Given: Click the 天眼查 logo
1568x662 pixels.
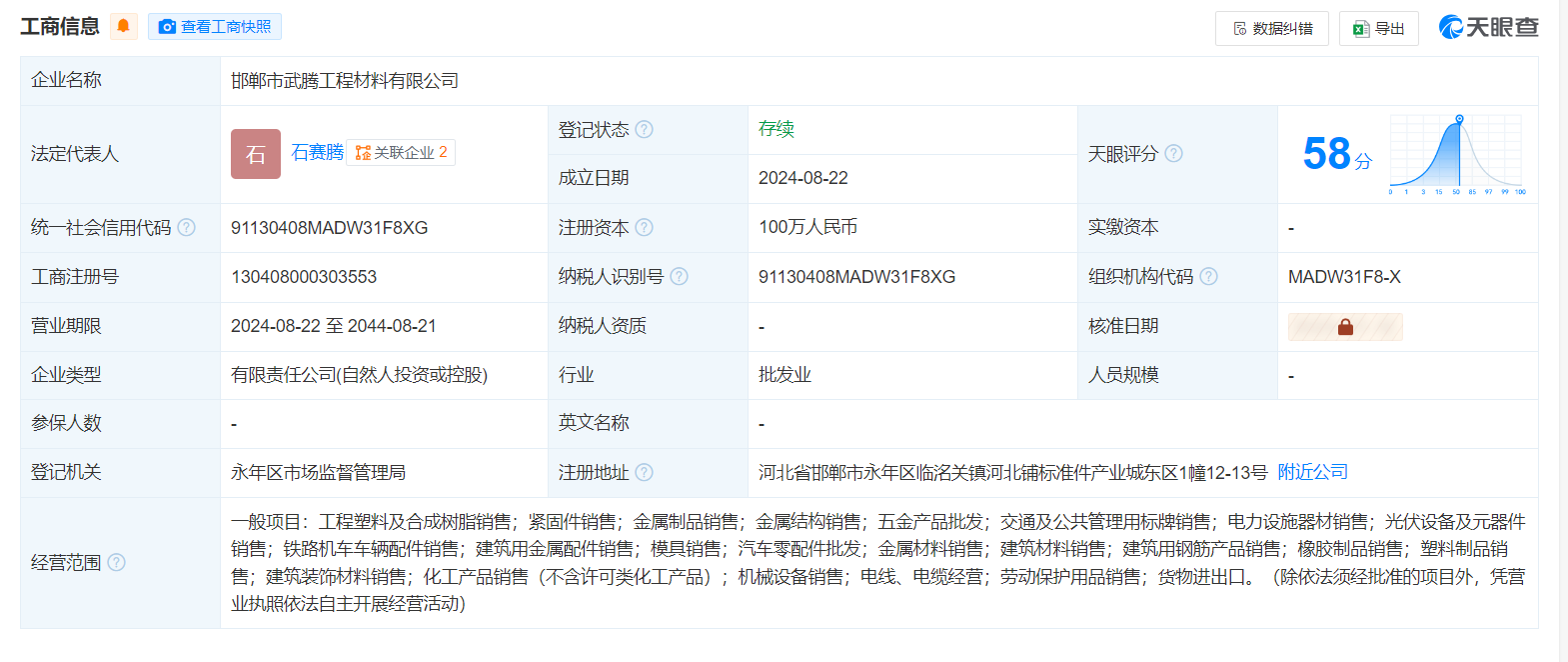Looking at the screenshot, I should 1489,28.
